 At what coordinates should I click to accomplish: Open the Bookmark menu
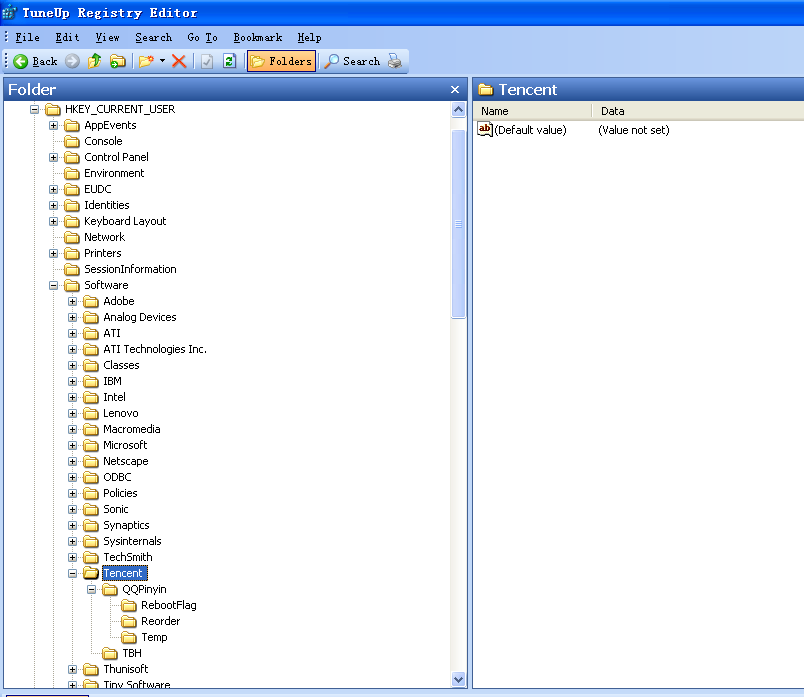point(257,37)
